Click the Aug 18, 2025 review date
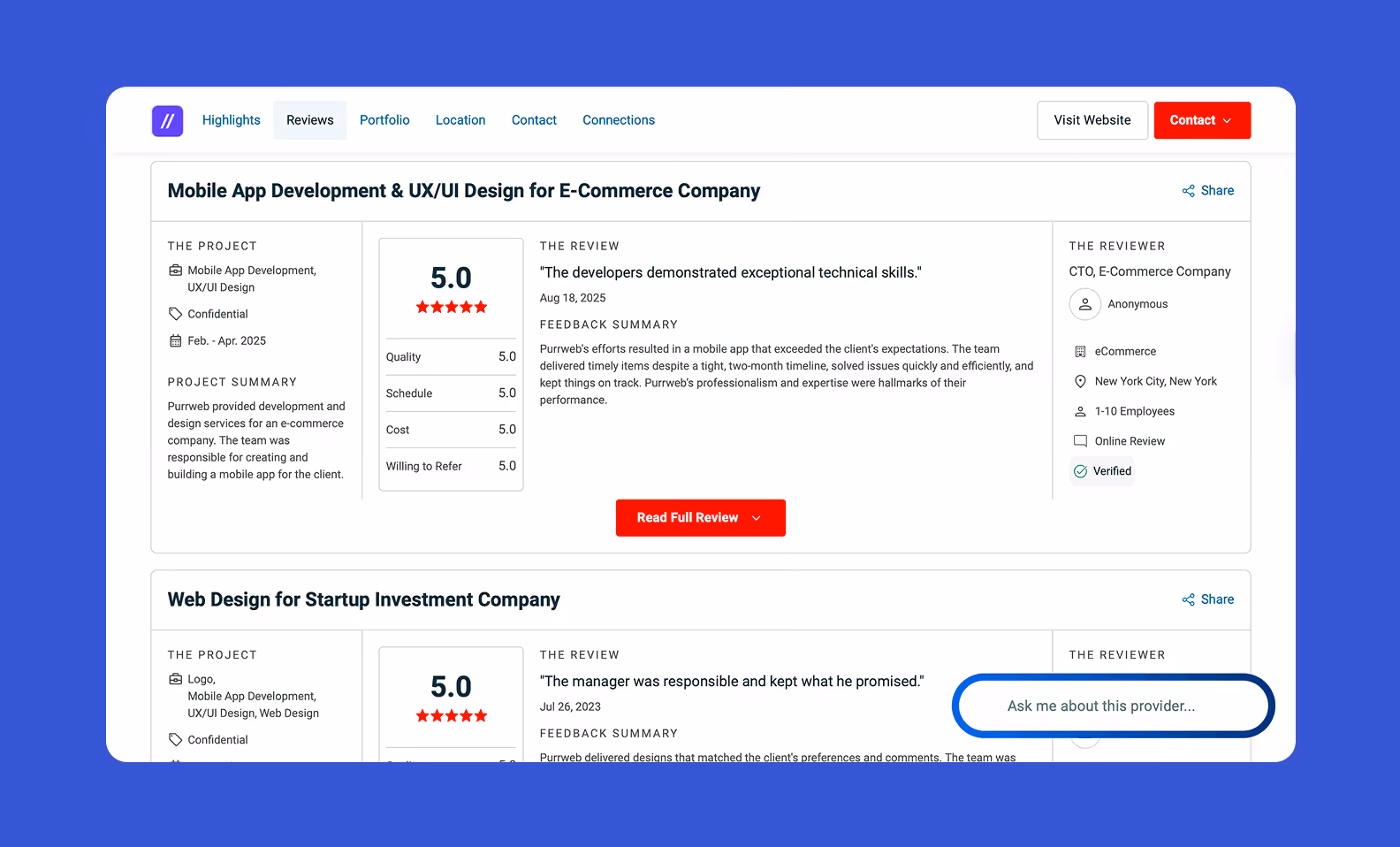 click(x=573, y=298)
